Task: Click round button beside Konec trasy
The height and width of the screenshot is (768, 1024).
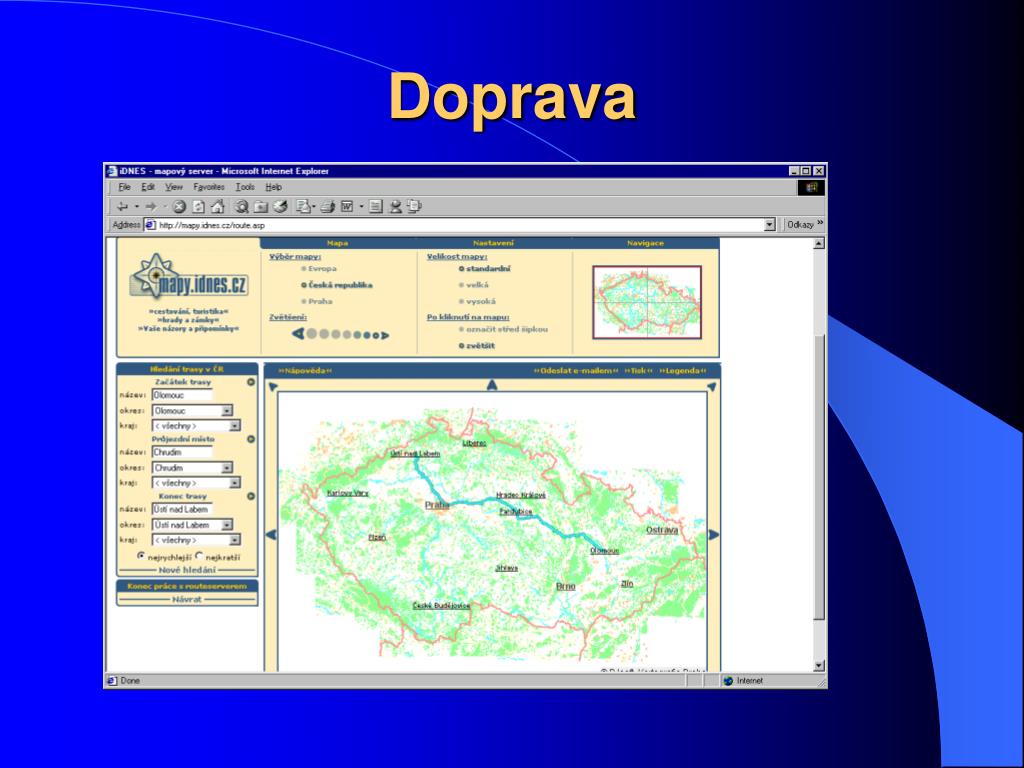Action: click(251, 496)
